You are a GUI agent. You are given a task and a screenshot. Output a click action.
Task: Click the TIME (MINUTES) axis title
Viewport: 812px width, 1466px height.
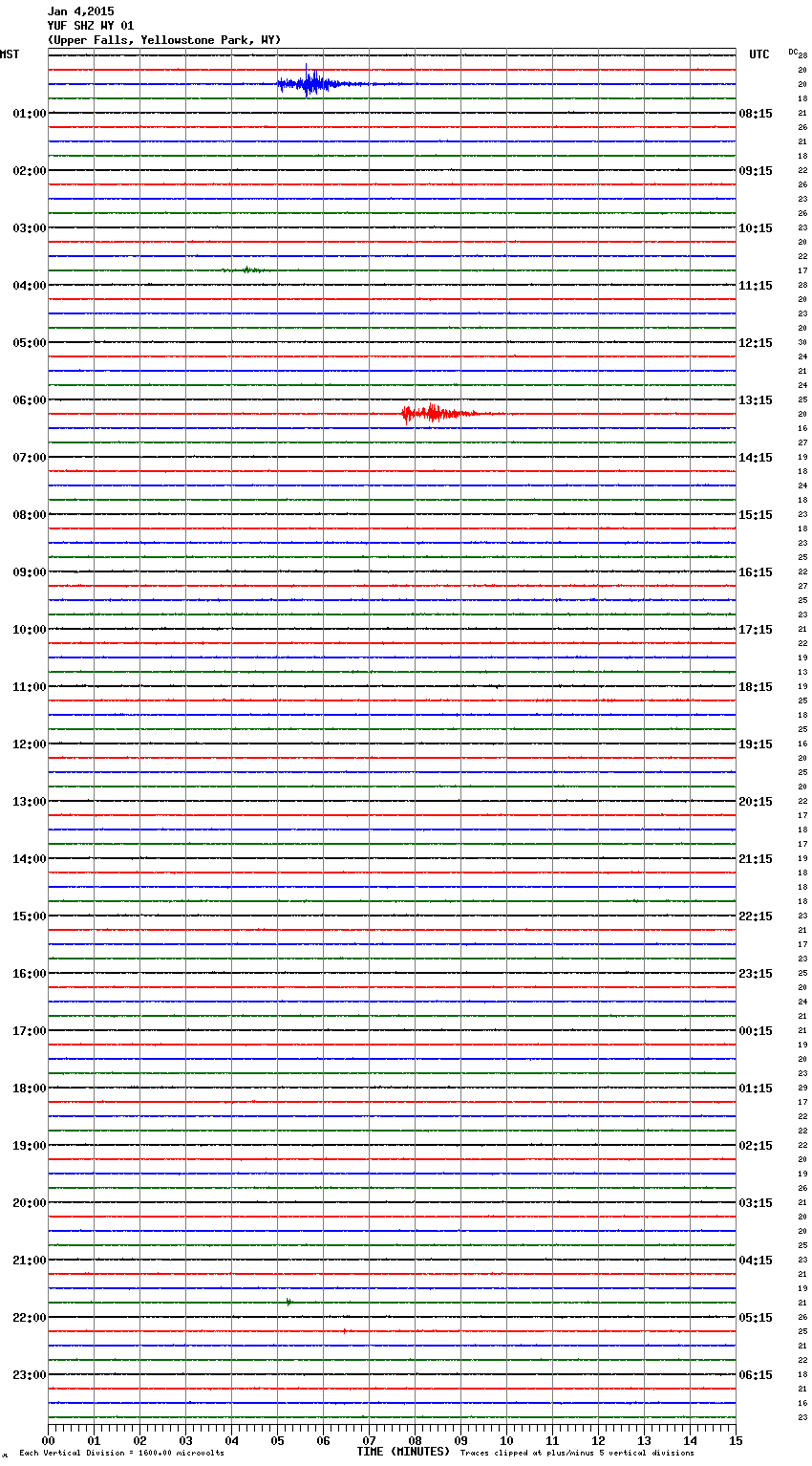coord(403,1452)
